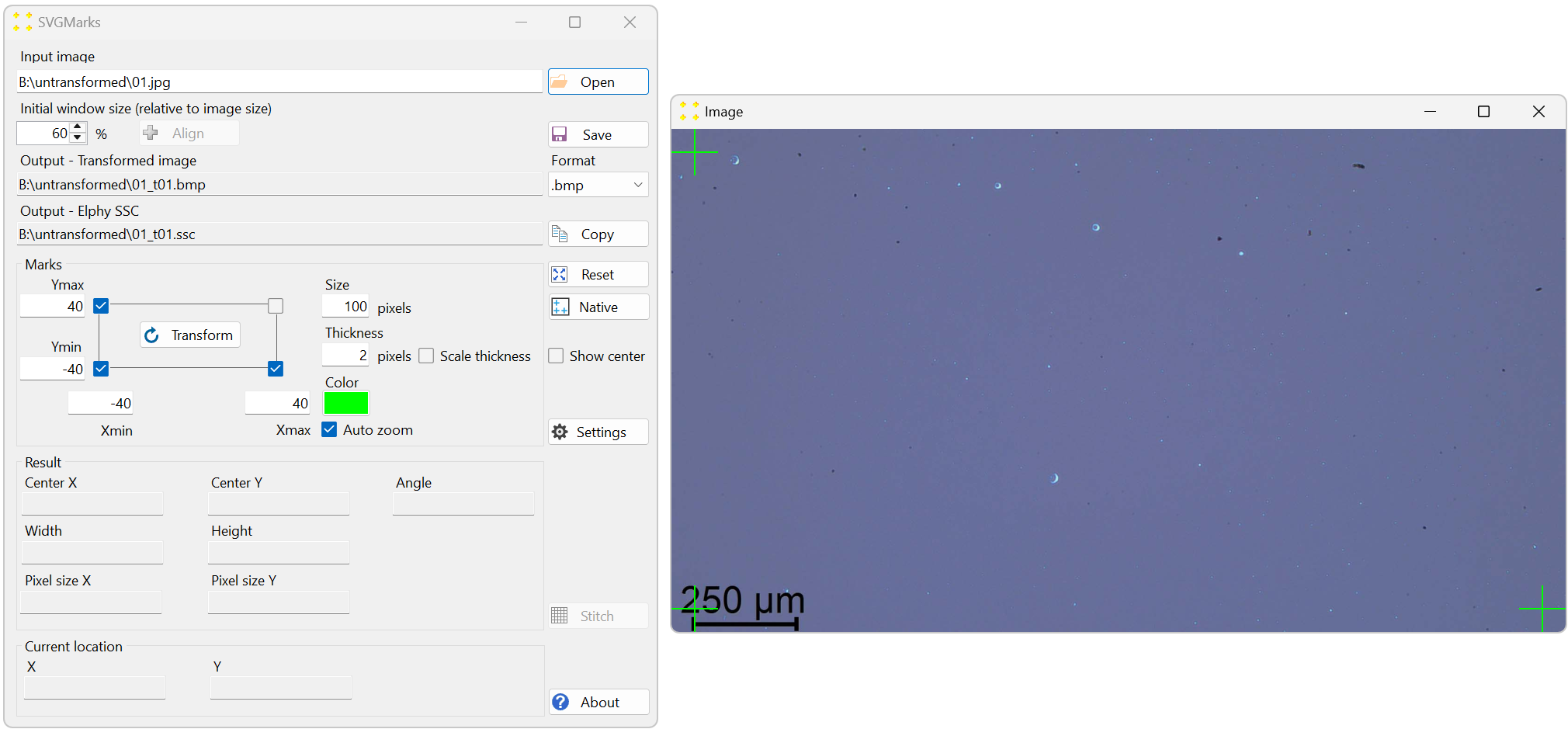Click the Thickness pixels field
This screenshot has height=729, width=1568.
coord(345,356)
